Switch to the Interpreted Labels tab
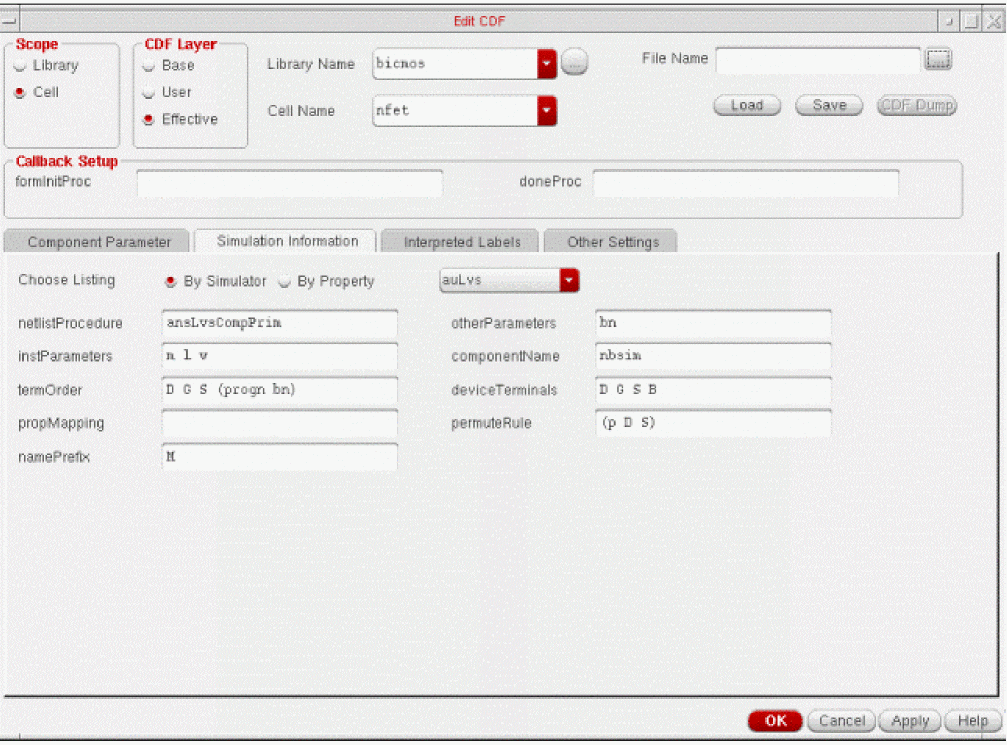 click(461, 241)
